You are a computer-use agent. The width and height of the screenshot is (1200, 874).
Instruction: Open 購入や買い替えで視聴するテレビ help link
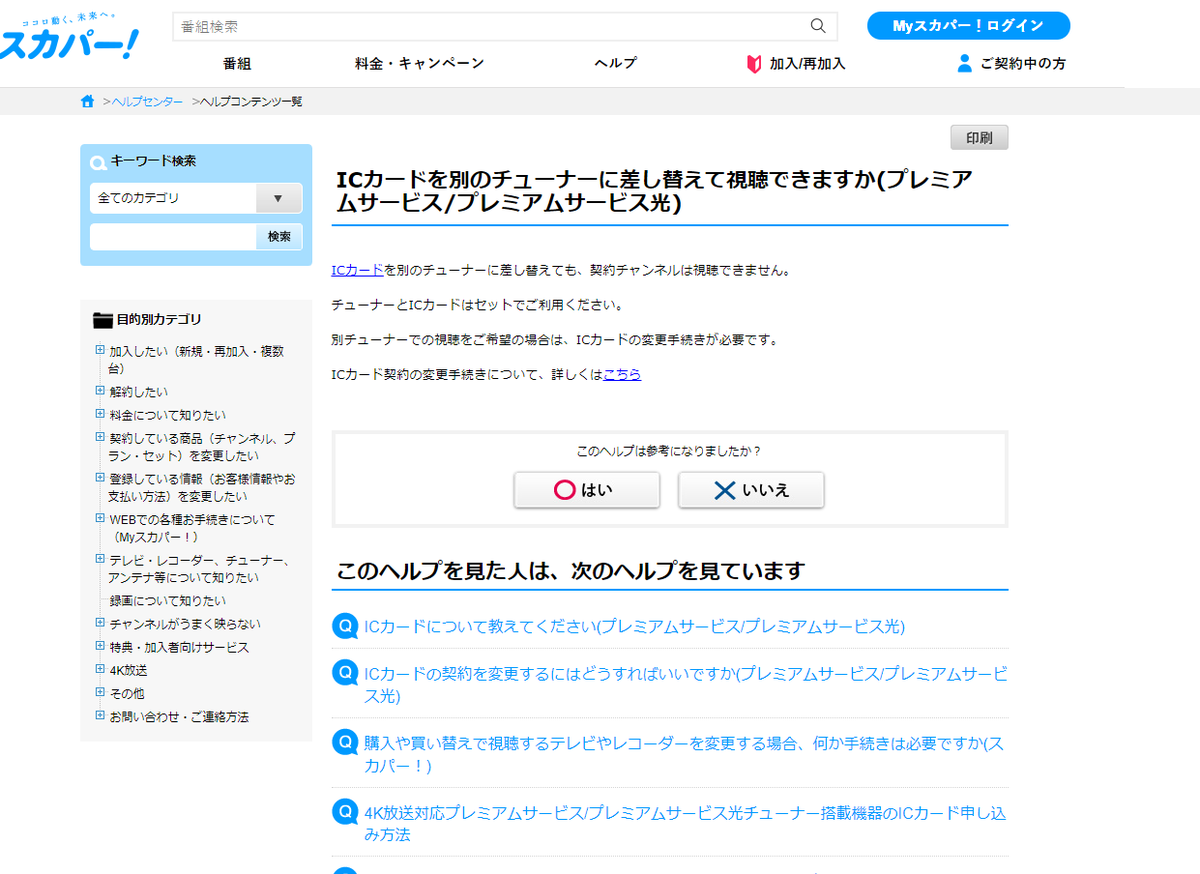coord(686,754)
